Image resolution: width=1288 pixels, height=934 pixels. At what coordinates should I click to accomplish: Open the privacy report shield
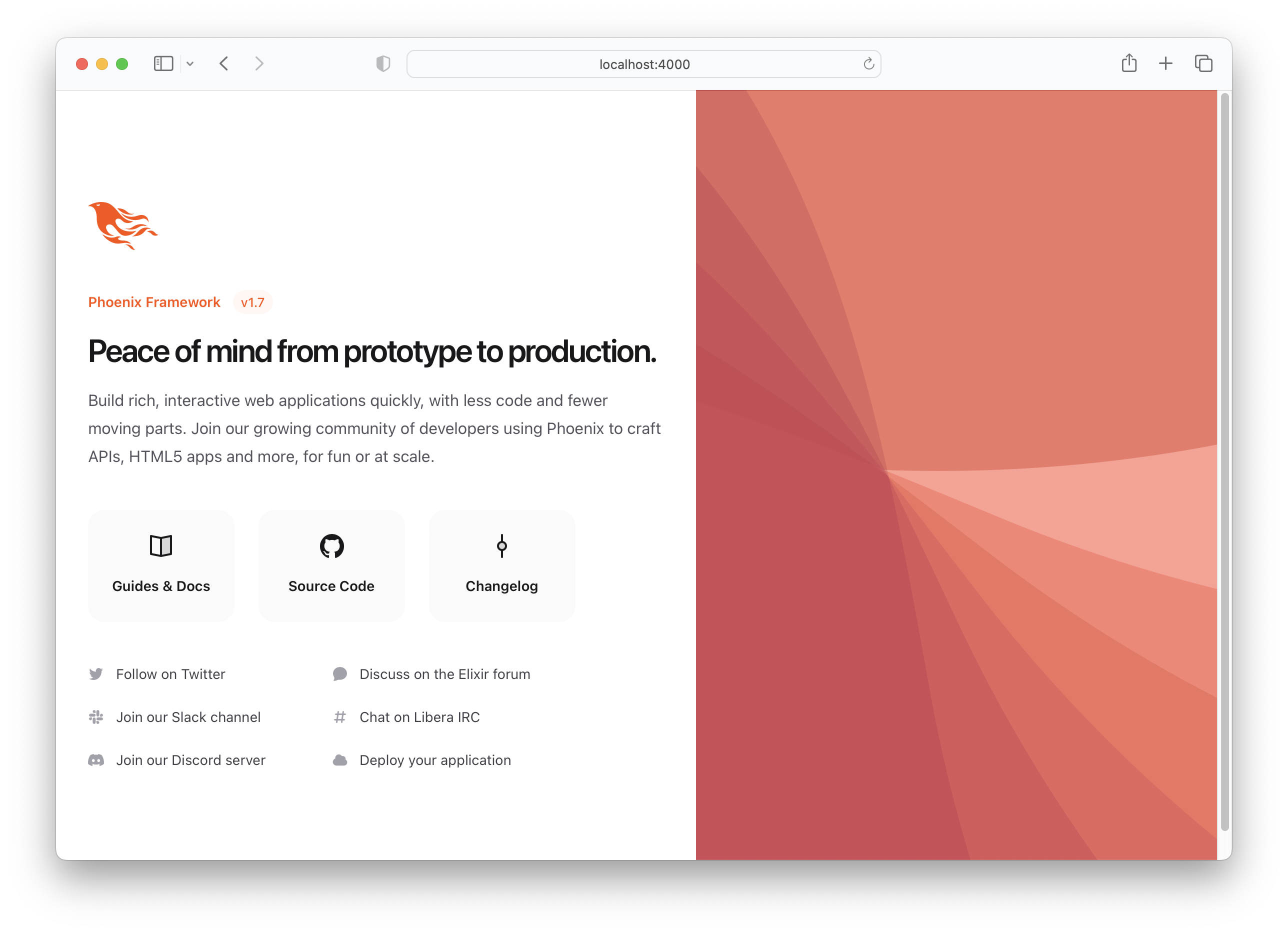pyautogui.click(x=383, y=63)
